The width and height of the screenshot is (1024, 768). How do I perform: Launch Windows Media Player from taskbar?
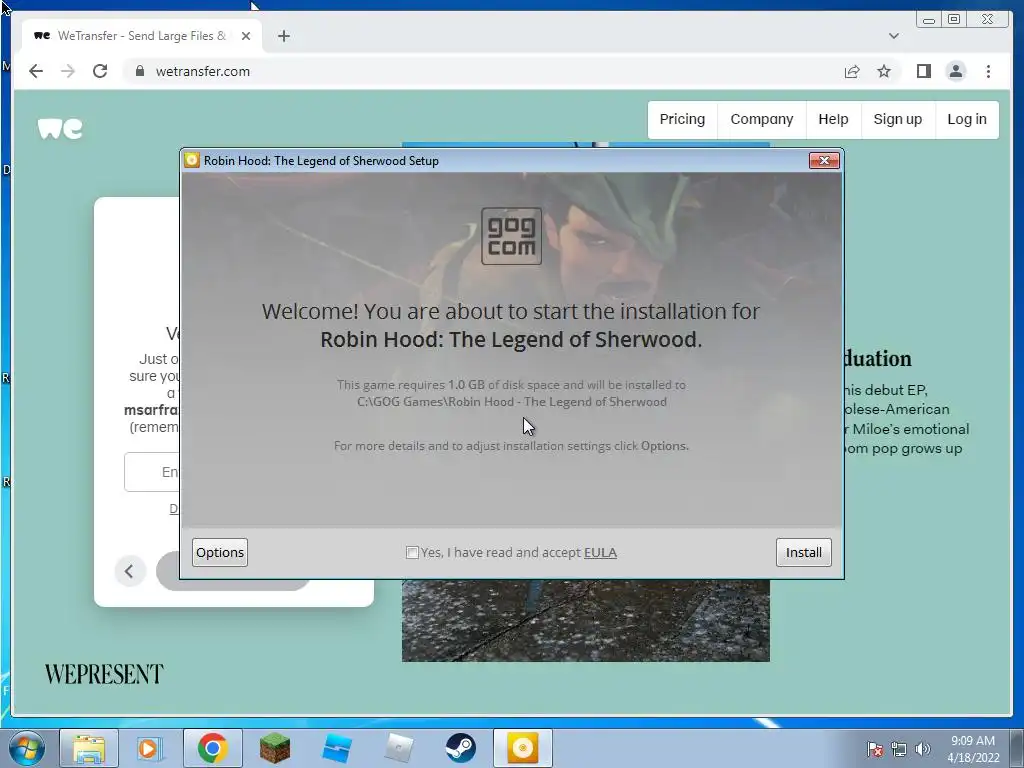tap(149, 748)
